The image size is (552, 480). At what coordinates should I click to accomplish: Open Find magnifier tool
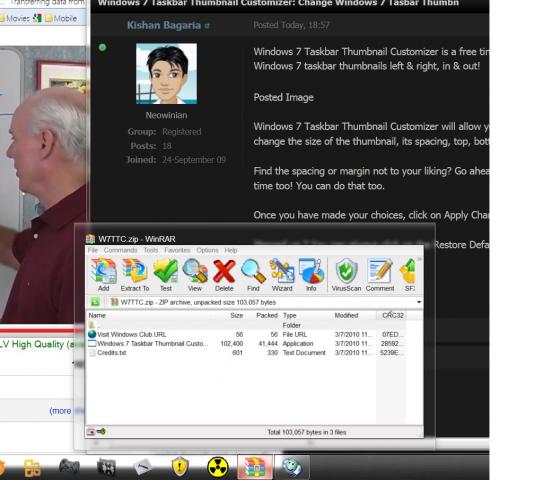[253, 275]
